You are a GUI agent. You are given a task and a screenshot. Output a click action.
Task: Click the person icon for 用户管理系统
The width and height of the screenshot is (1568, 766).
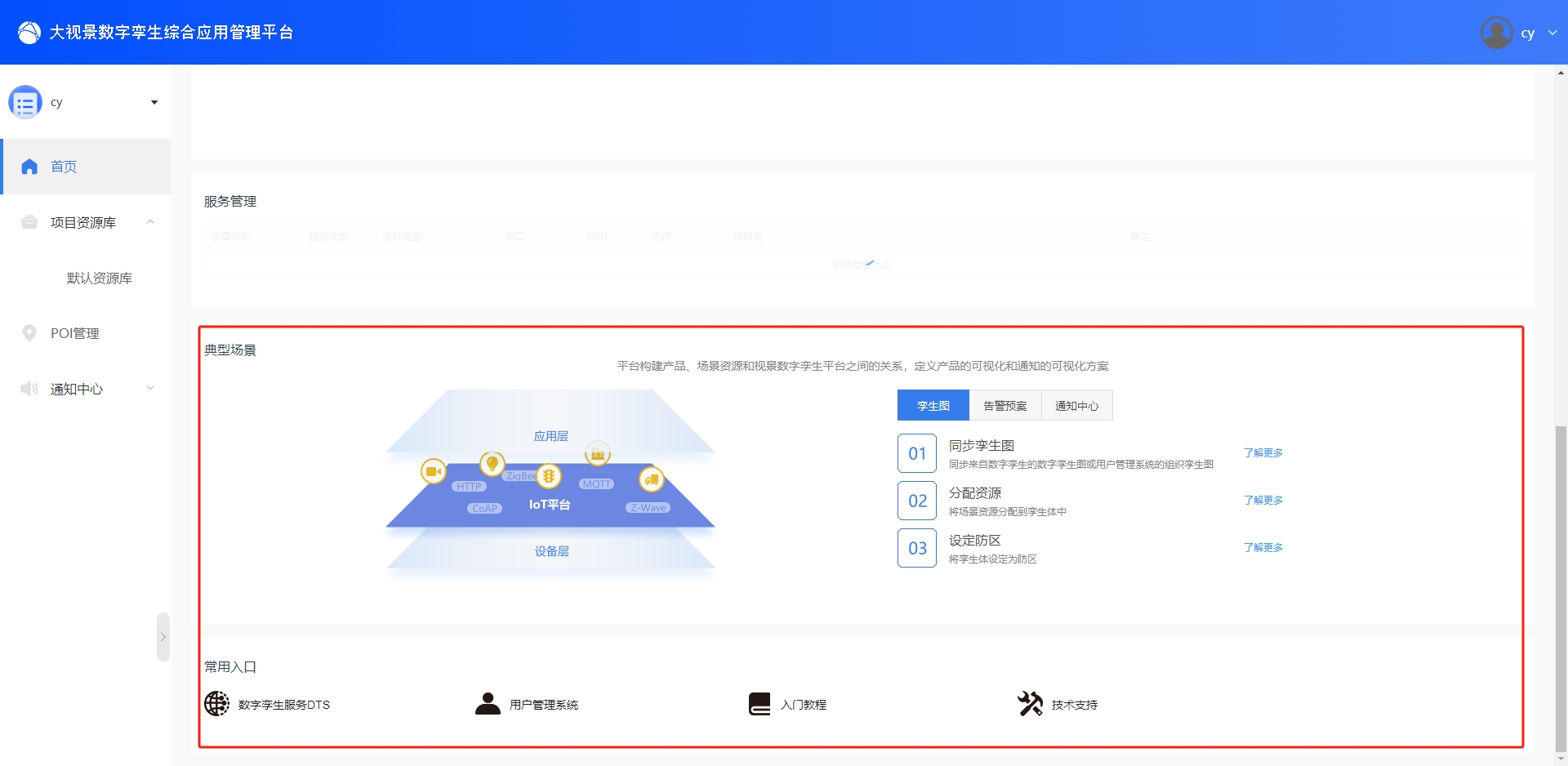pos(488,703)
